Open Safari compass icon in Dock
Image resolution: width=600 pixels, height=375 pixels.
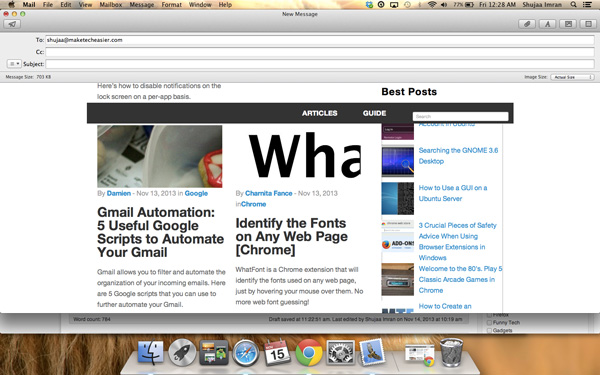[246, 352]
